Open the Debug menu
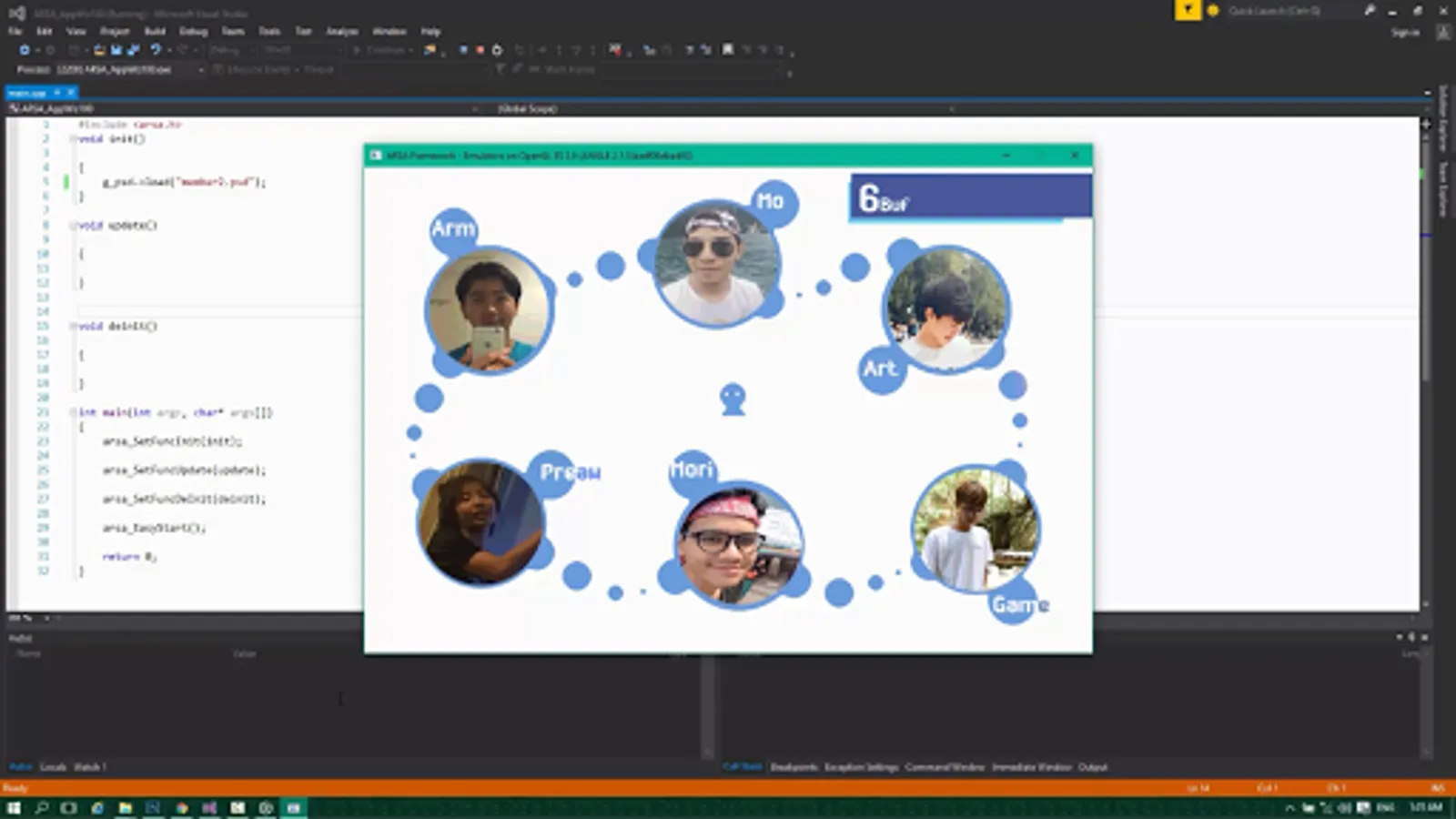The image size is (1456, 819). tap(194, 31)
